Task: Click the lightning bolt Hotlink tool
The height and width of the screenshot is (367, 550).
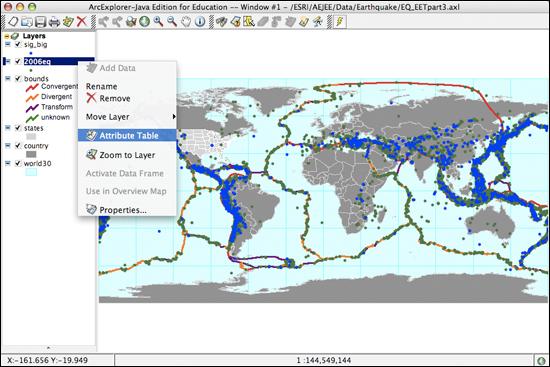Action: click(x=340, y=22)
